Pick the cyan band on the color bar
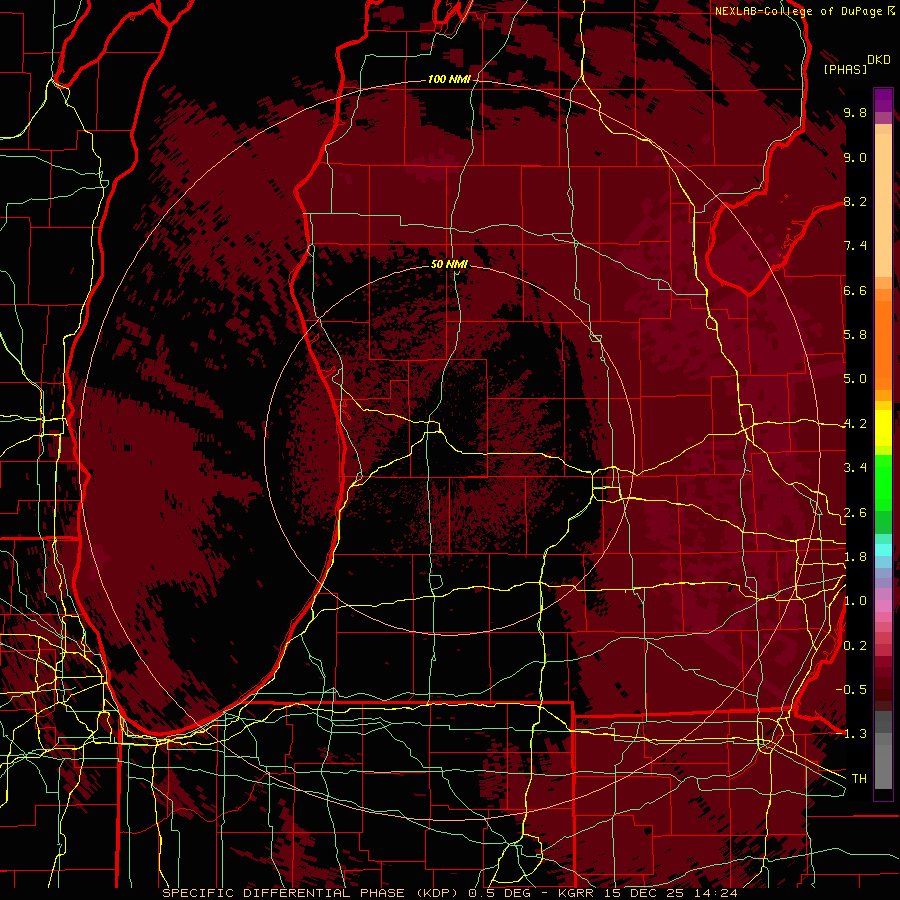The width and height of the screenshot is (900, 900). pos(883,550)
